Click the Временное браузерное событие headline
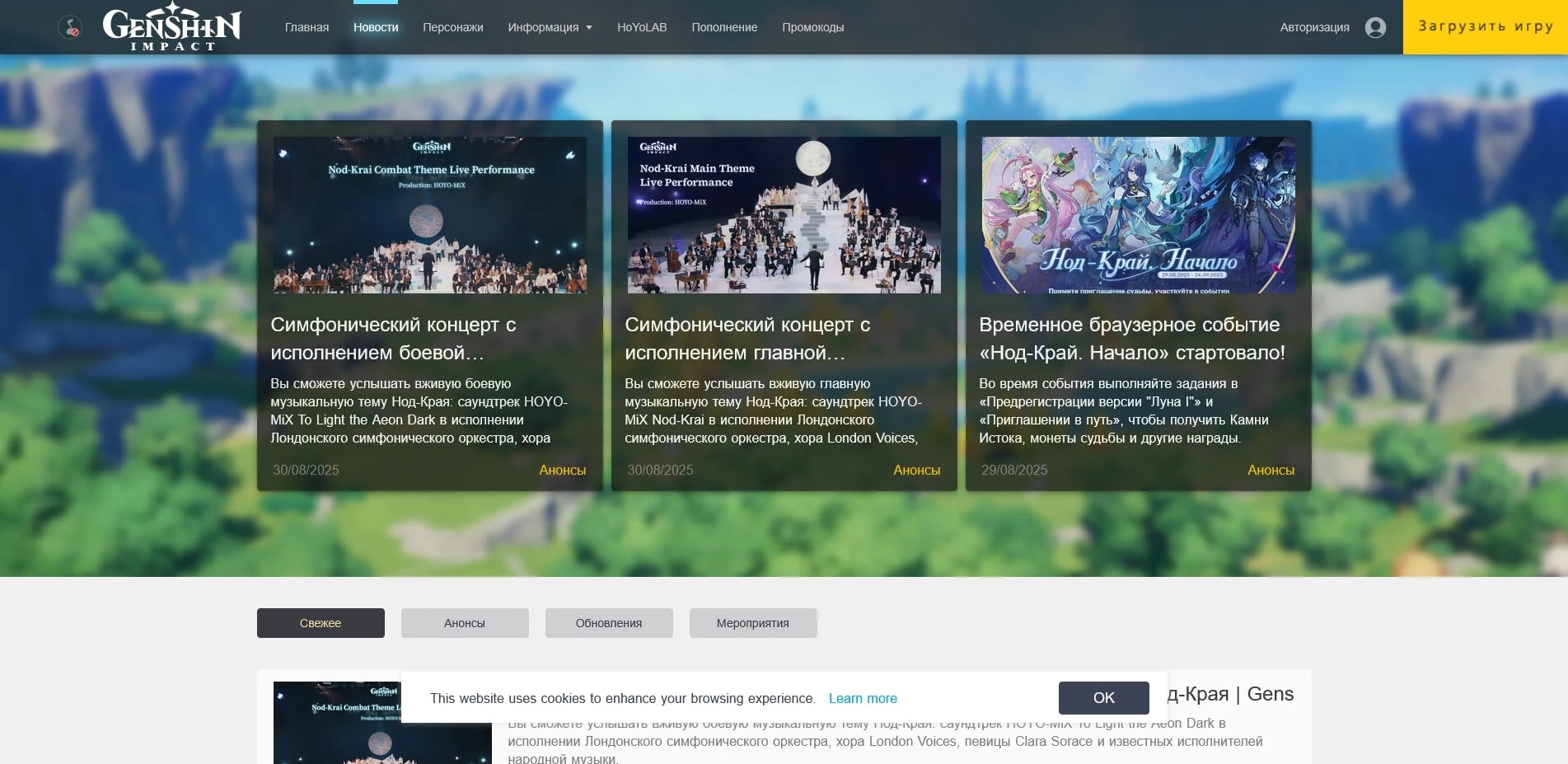The image size is (1568, 764). [x=1131, y=339]
